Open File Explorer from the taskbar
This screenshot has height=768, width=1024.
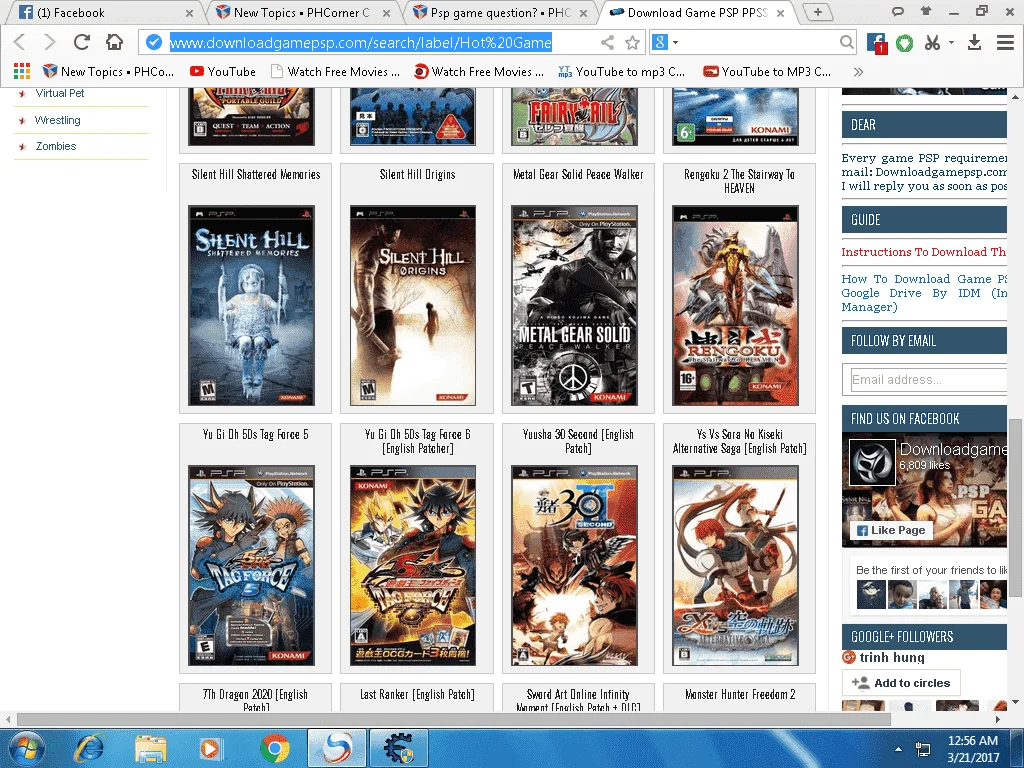pos(150,749)
